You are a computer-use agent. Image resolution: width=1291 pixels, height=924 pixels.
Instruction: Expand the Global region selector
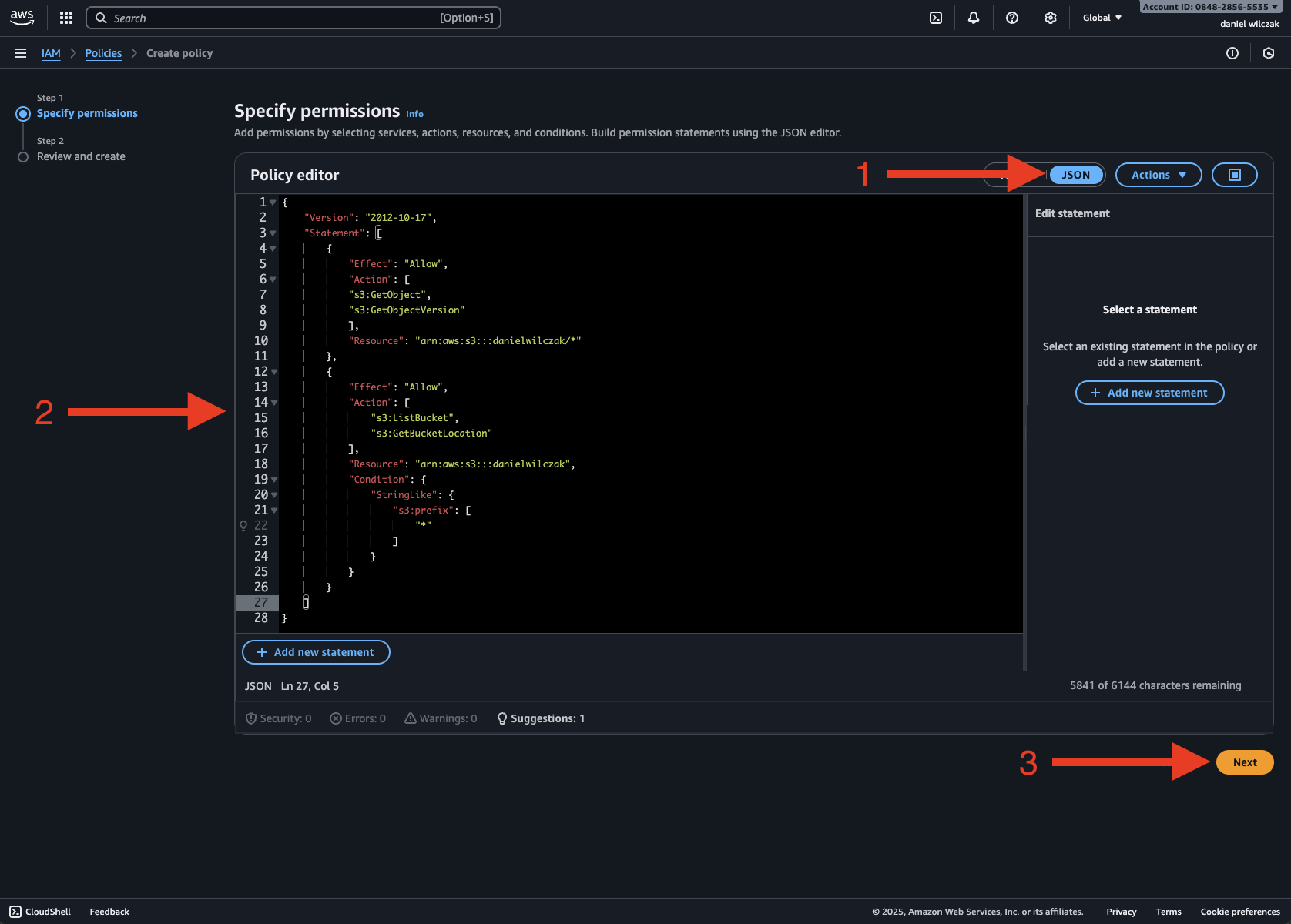click(1102, 18)
